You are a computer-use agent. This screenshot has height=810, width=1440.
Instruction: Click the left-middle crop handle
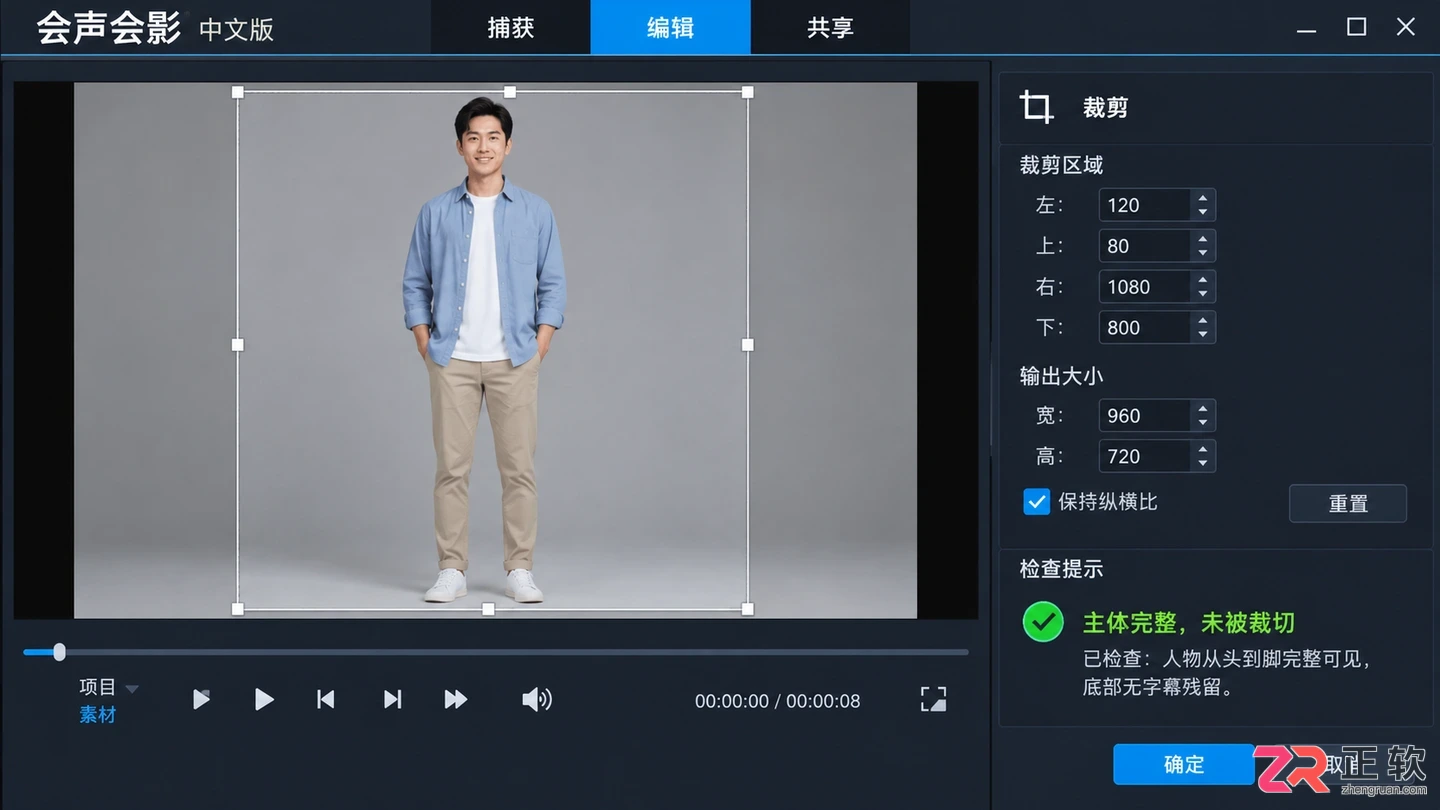click(238, 345)
